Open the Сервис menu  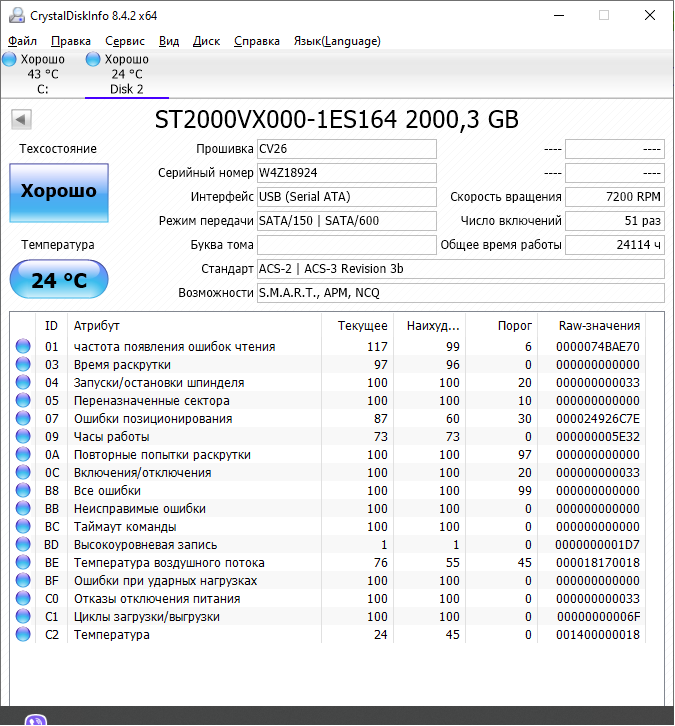click(124, 41)
